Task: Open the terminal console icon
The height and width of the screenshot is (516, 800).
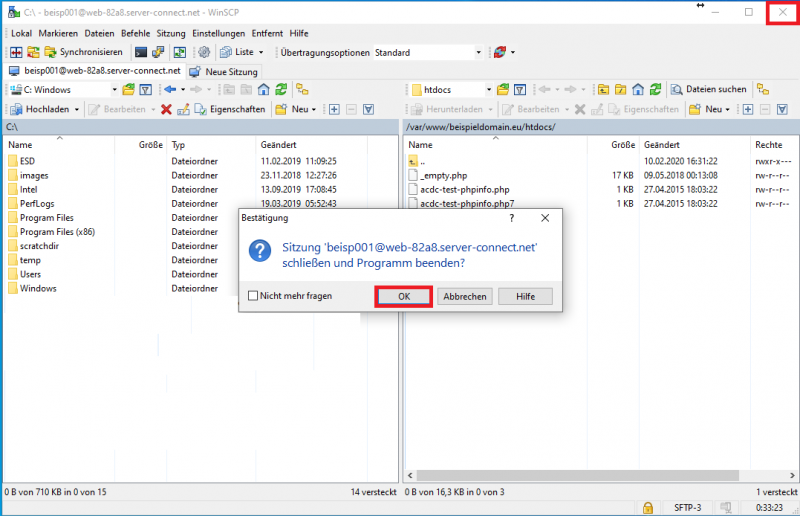Action: 141,52
